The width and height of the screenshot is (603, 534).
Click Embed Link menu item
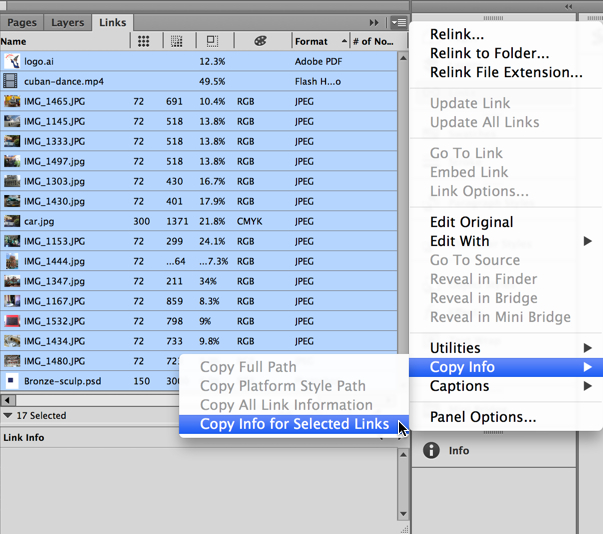tap(469, 172)
